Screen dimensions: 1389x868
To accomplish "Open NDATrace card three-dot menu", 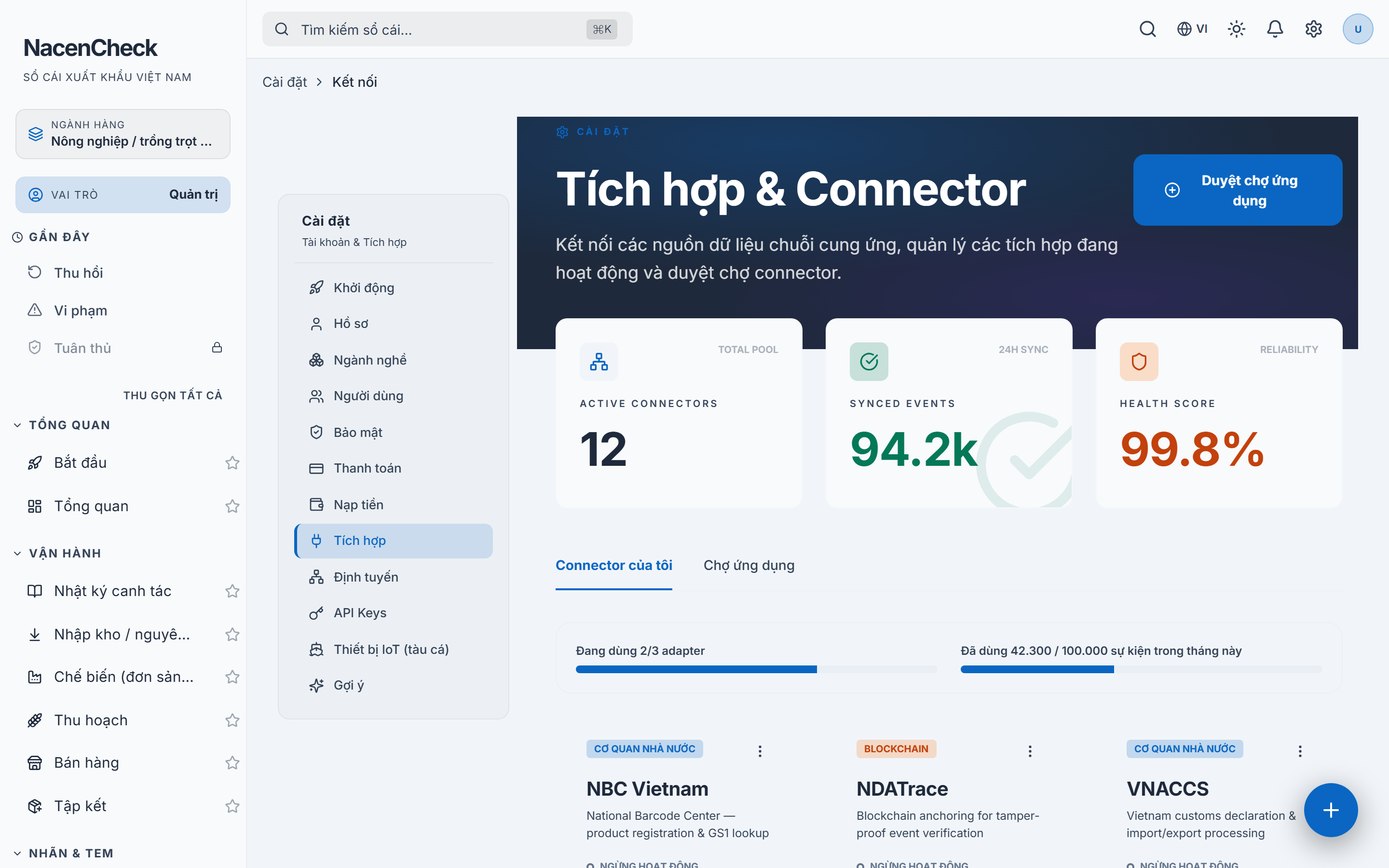I will click(1030, 751).
